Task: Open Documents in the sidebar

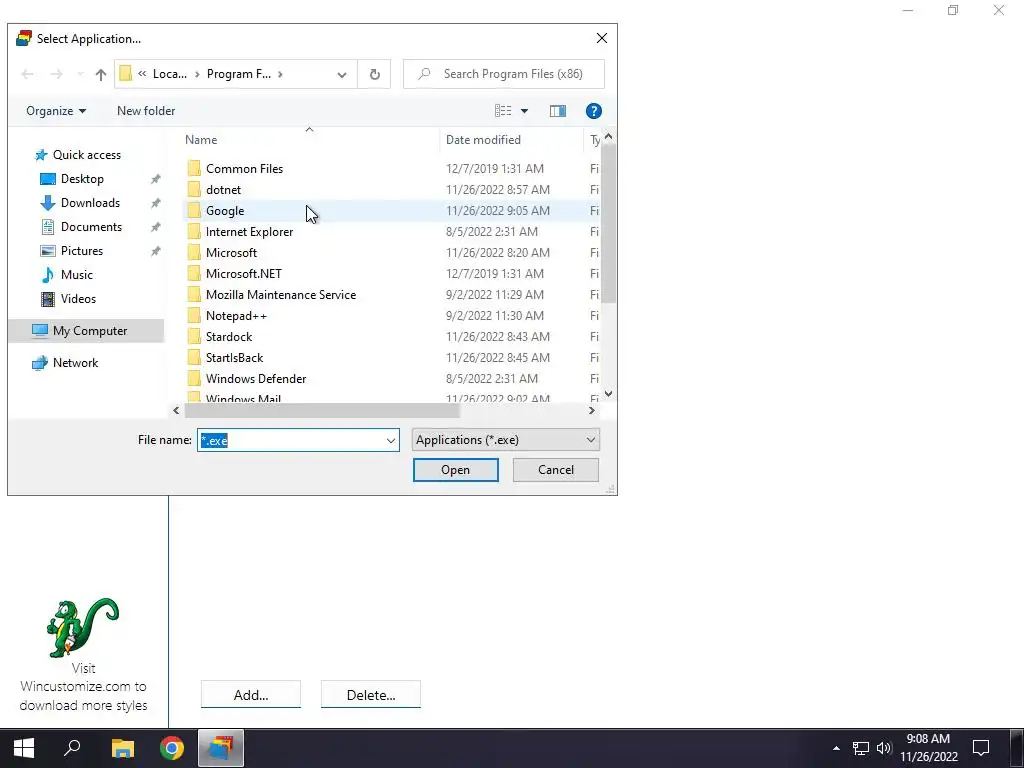Action: [91, 227]
